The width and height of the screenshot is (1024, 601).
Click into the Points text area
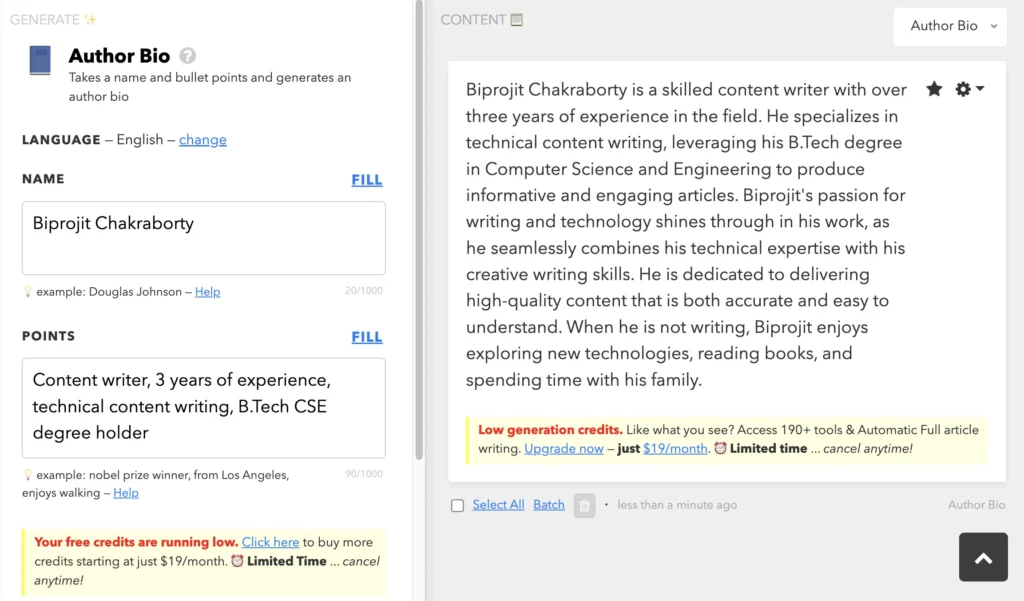pyautogui.click(x=204, y=407)
